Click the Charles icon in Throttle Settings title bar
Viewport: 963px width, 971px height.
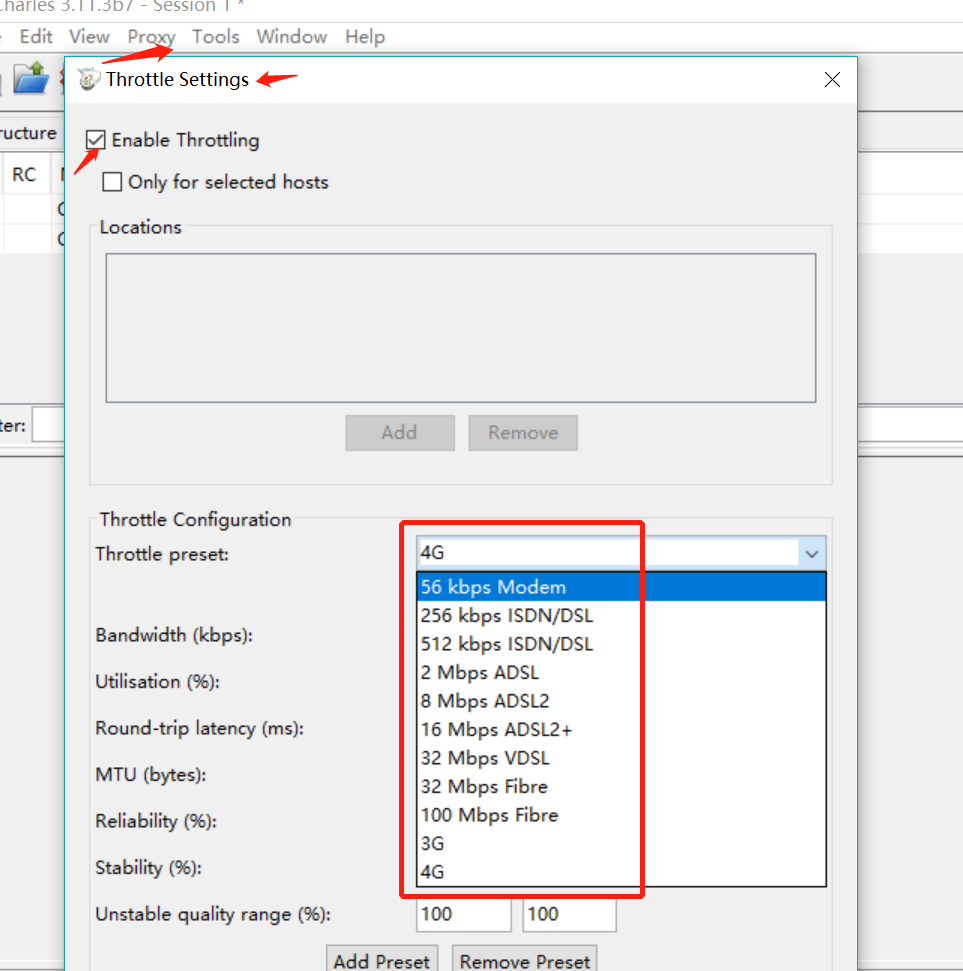[88, 79]
